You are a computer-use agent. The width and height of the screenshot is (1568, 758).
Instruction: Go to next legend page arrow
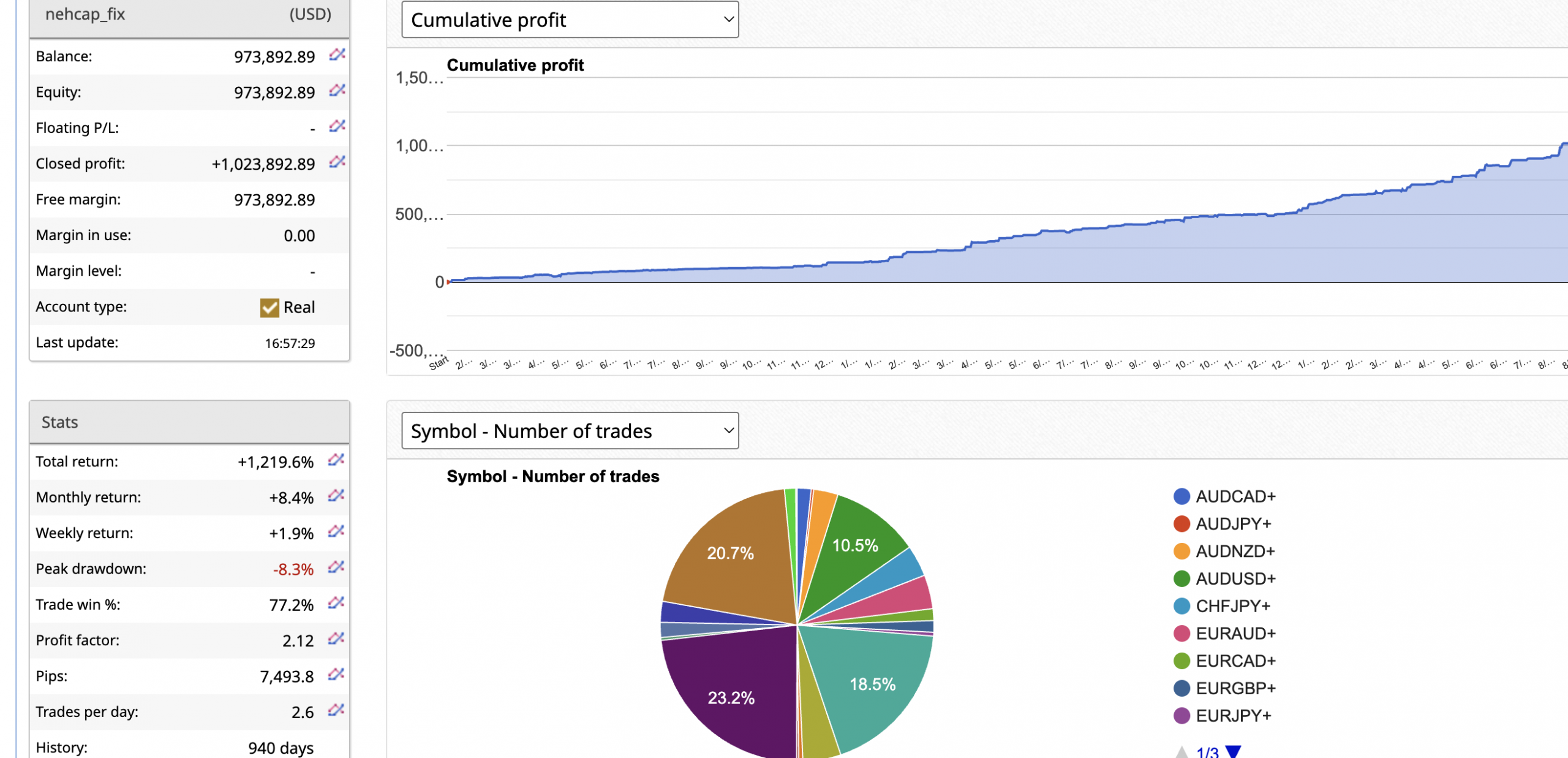point(1233,751)
